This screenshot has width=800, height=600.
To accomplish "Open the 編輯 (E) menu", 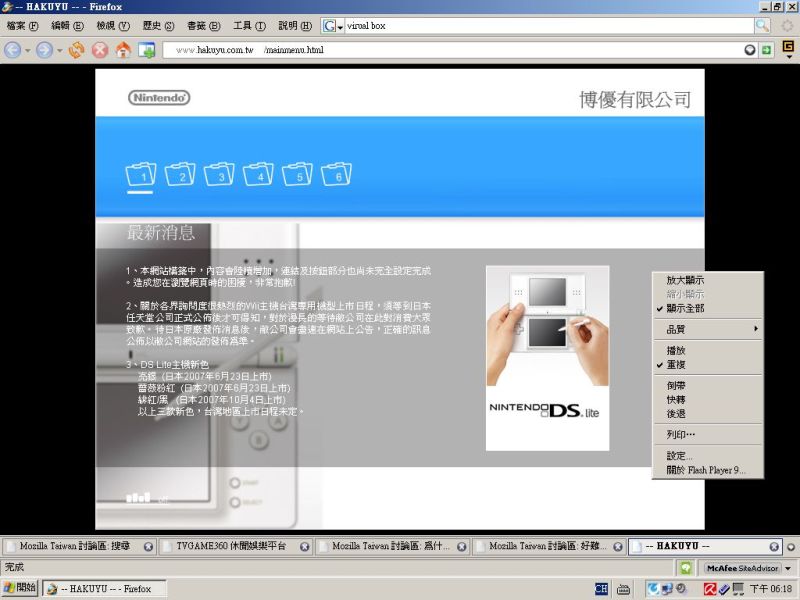I will pos(67,26).
